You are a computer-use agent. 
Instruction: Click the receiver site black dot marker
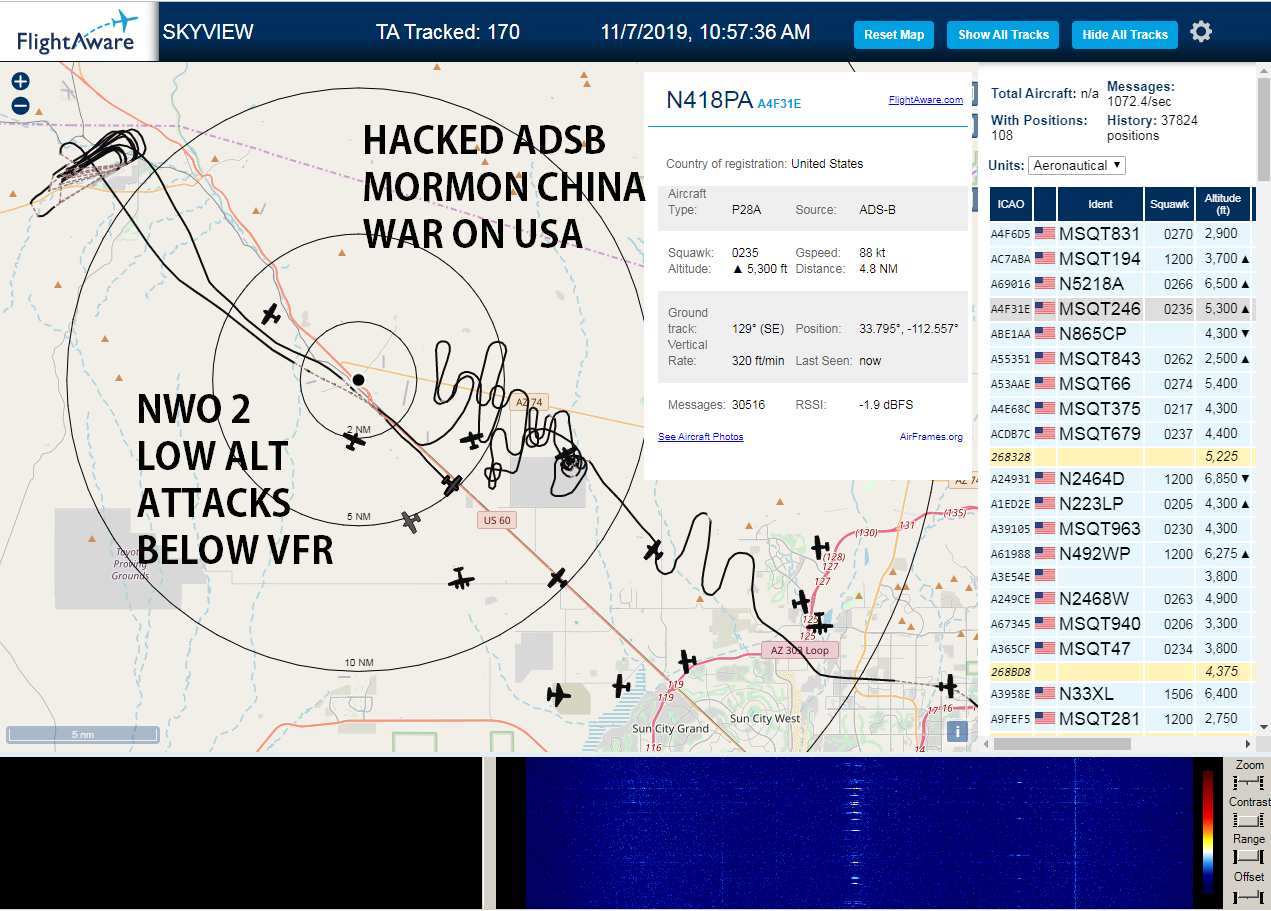[358, 379]
